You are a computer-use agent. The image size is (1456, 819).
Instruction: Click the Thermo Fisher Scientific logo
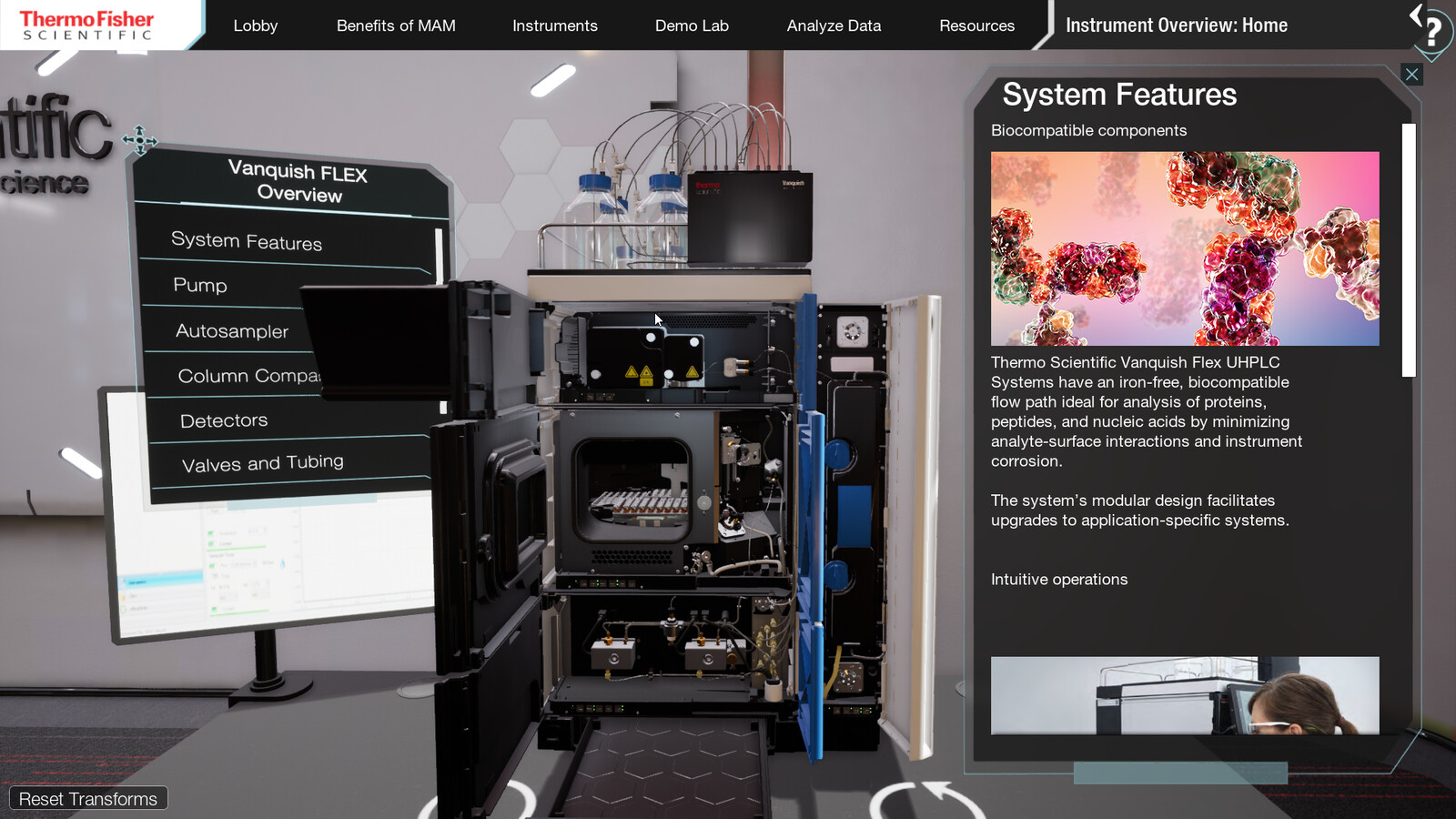point(86,25)
